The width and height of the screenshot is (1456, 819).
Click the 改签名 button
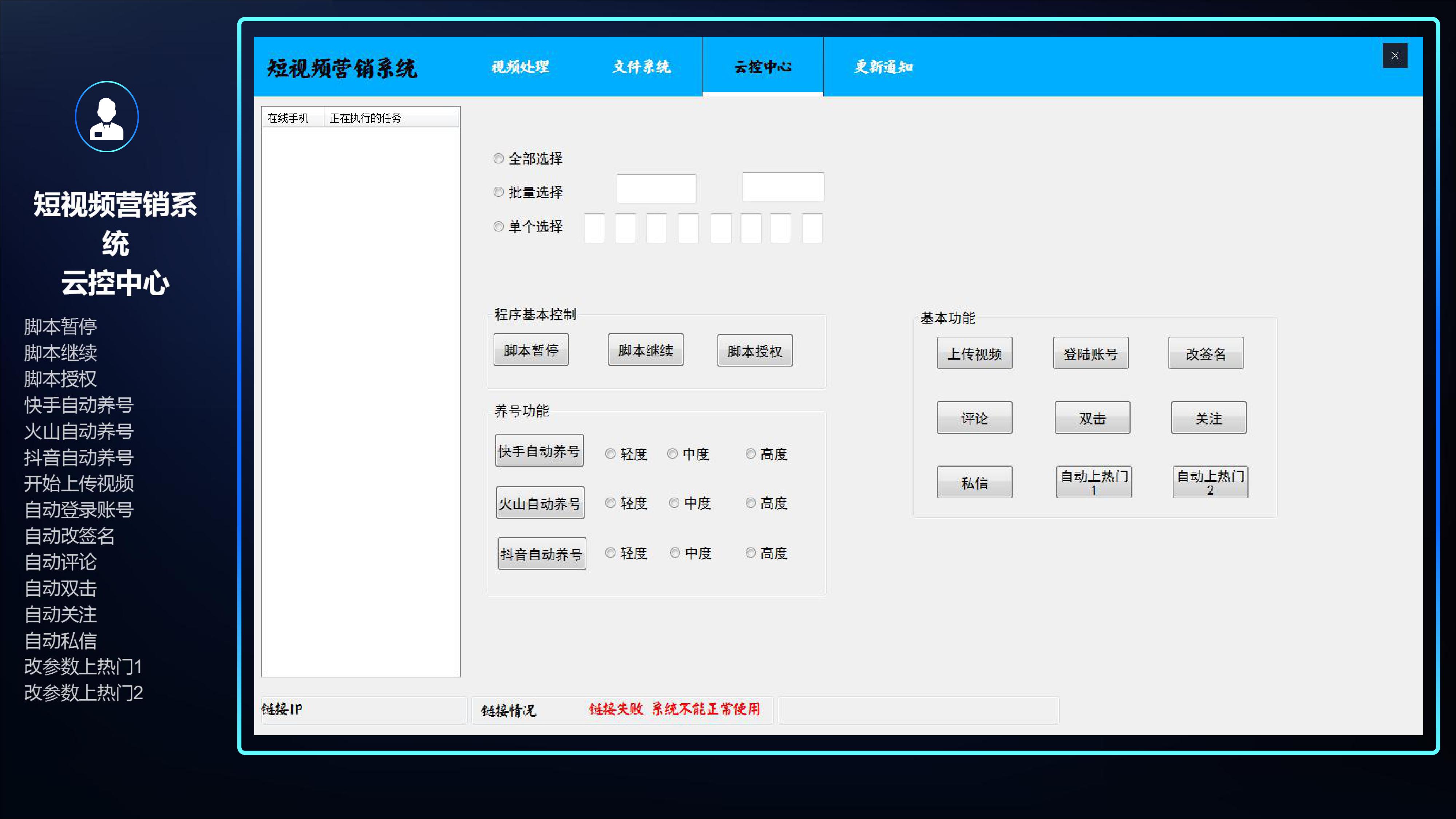[1206, 353]
